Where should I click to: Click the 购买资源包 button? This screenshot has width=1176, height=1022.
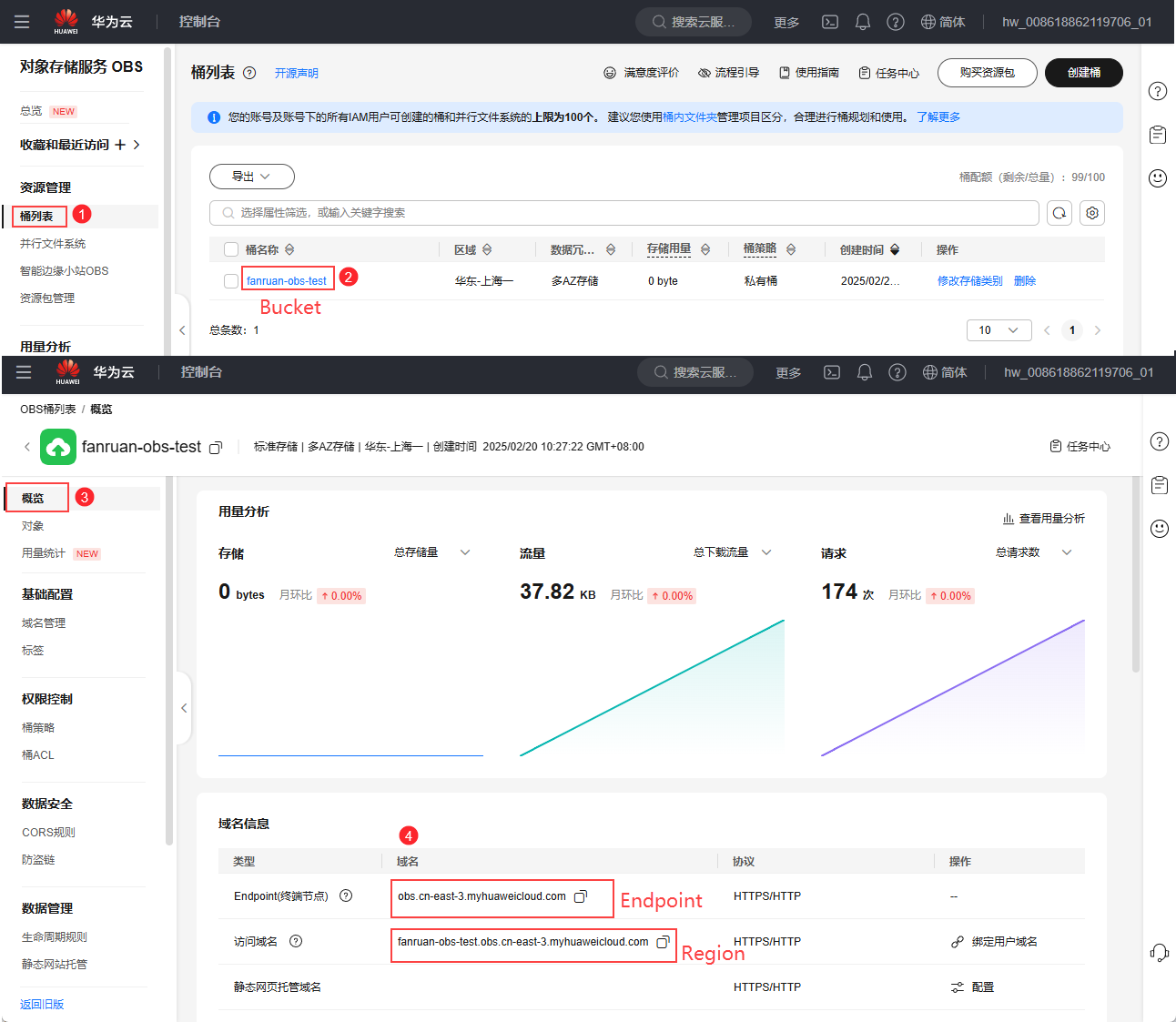pyautogui.click(x=988, y=73)
